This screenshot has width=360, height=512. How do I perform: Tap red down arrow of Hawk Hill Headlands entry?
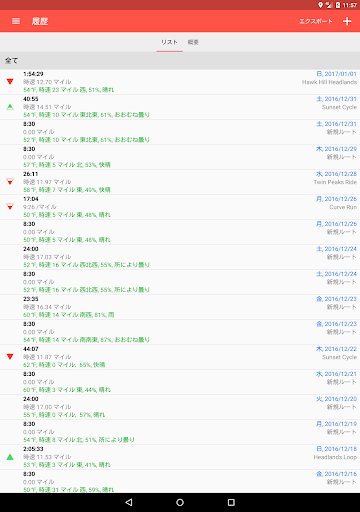(x=10, y=81)
